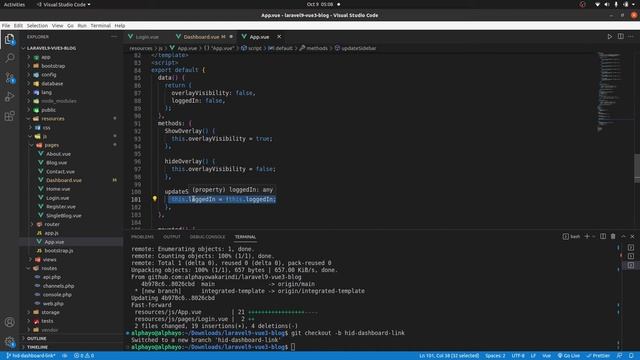Switch to the OUTPUT panel tab
The image size is (640, 360).
point(171,237)
